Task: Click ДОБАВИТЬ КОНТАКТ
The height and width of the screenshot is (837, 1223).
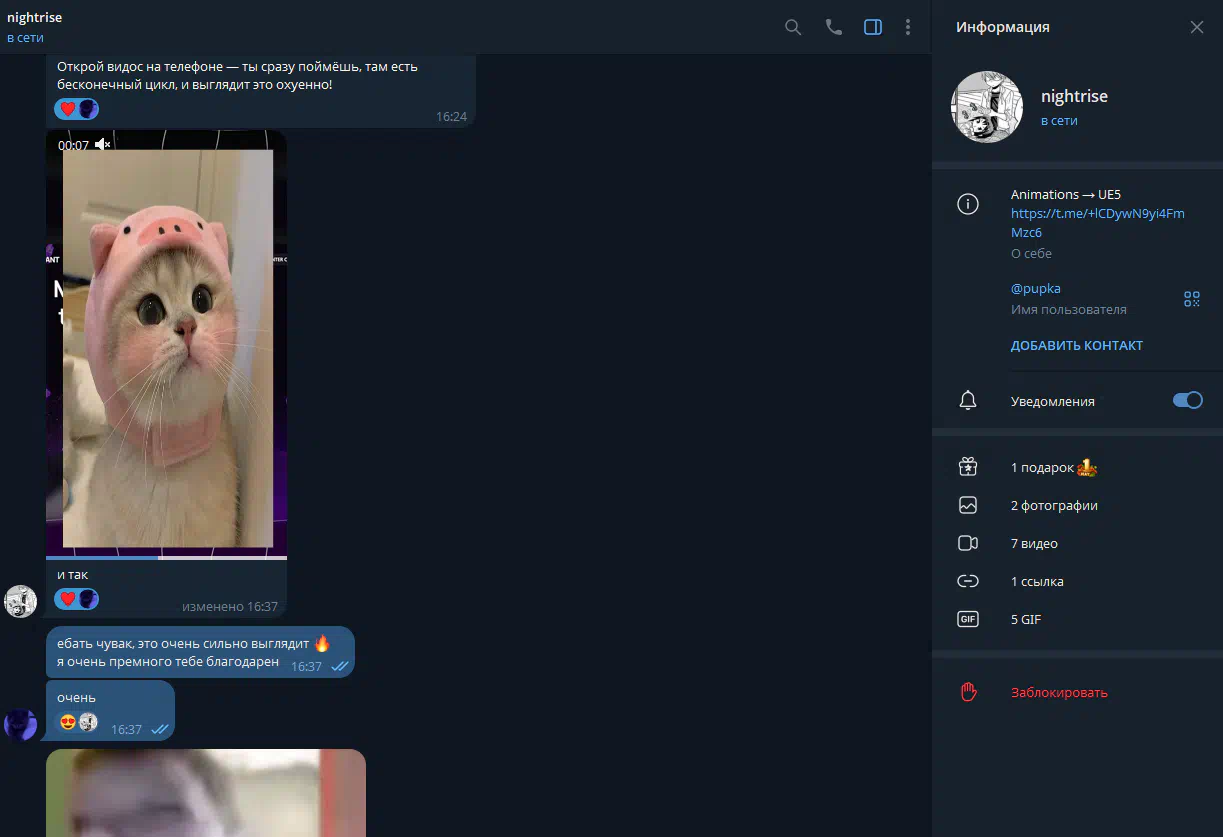Action: [x=1077, y=345]
